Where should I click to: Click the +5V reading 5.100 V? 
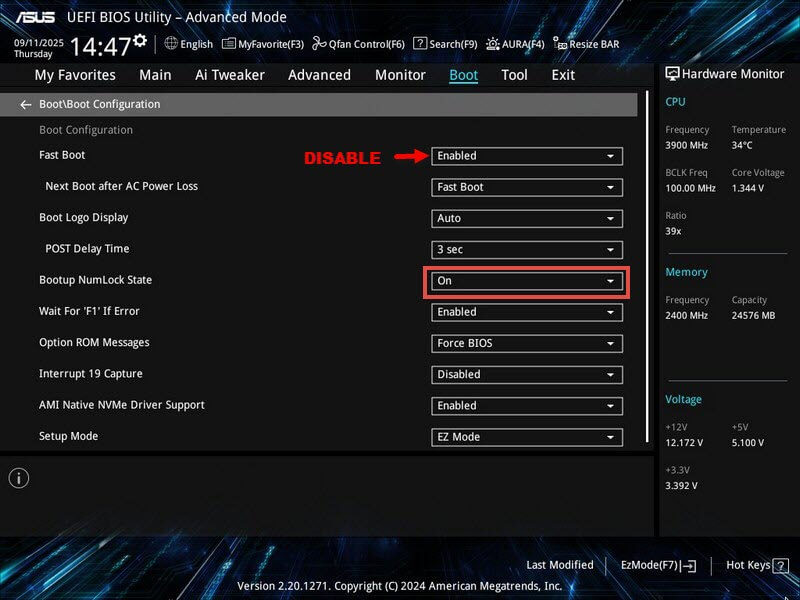(747, 443)
